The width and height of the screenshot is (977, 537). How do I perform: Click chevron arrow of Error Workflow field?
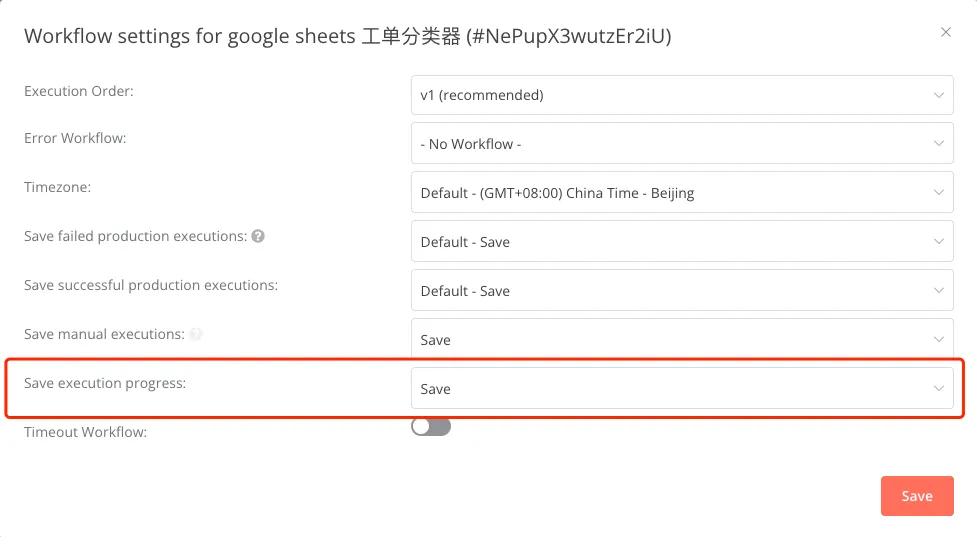coord(938,144)
